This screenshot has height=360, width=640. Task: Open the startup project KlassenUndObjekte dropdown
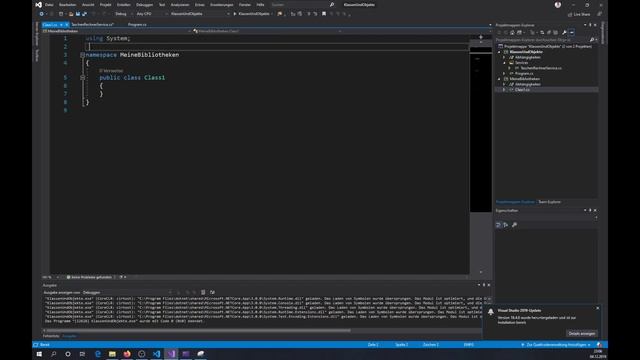pyautogui.click(x=200, y=14)
